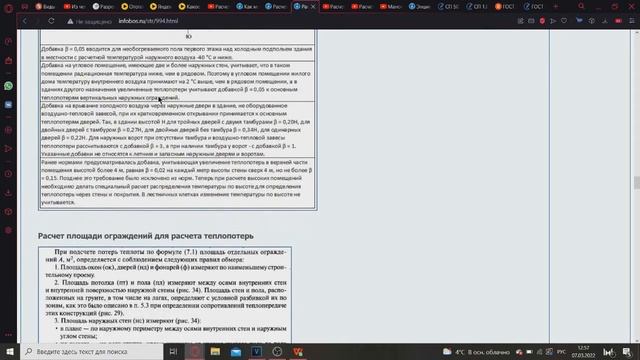Open a new tab with plus button
Viewport: 640px width, 360px height.
coord(556,7)
